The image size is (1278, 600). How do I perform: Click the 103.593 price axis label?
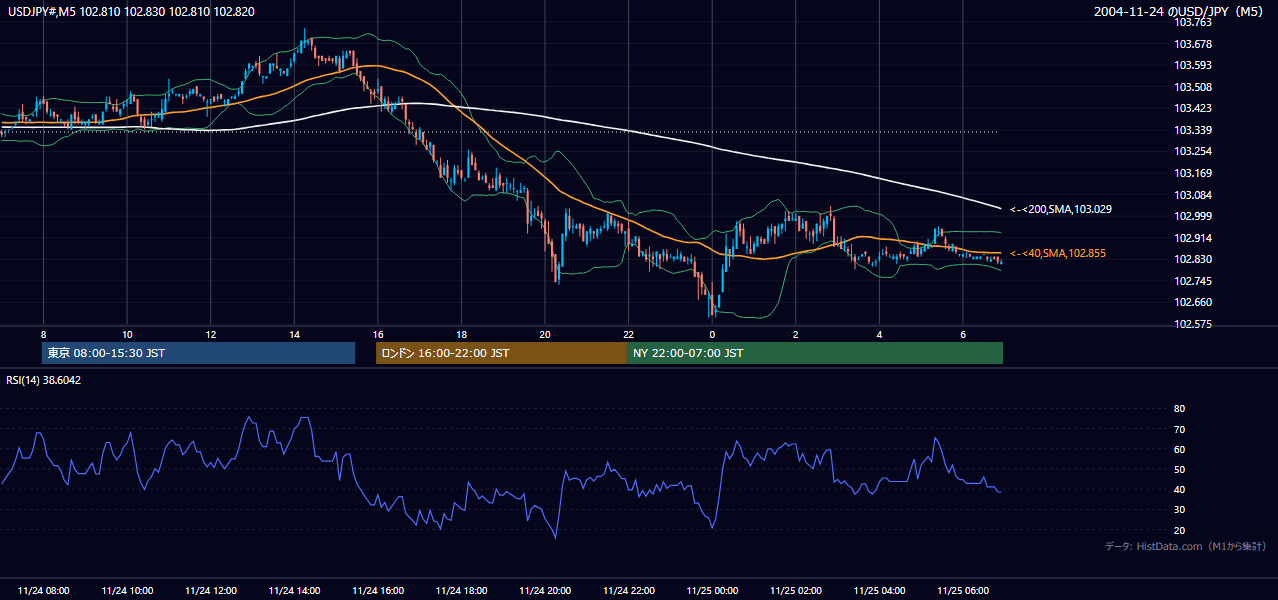[x=1193, y=65]
